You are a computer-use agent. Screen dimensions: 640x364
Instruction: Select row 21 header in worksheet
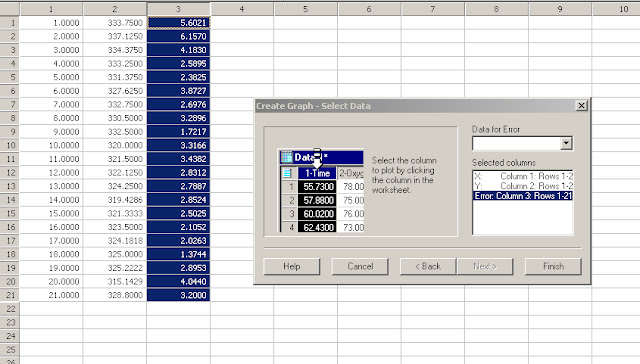click(x=10, y=295)
